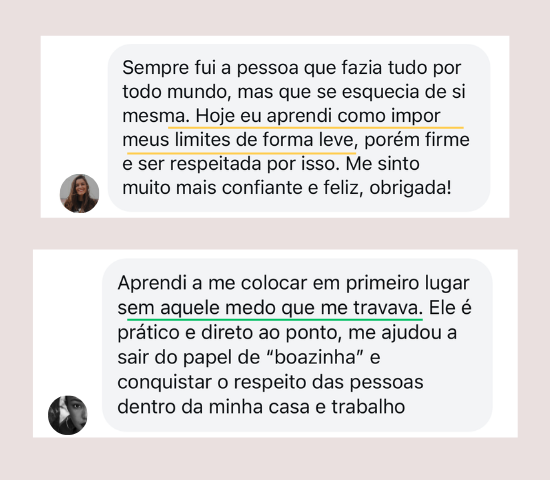
Task: Click 'Aprendi a me colocar em primeiro lugar'
Action: tap(293, 283)
